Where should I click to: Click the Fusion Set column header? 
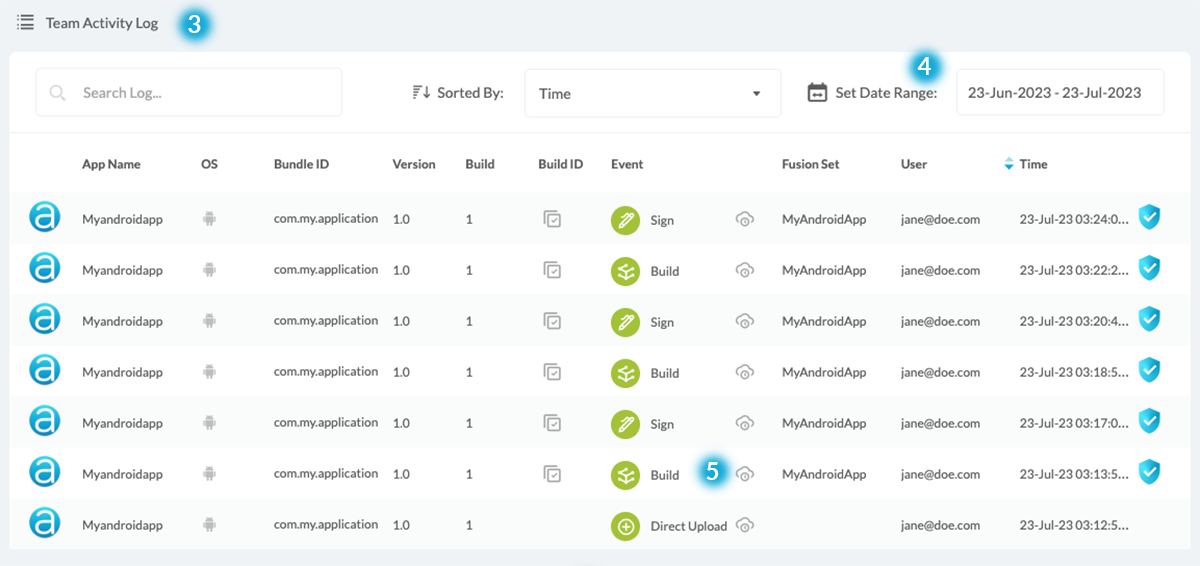(810, 164)
